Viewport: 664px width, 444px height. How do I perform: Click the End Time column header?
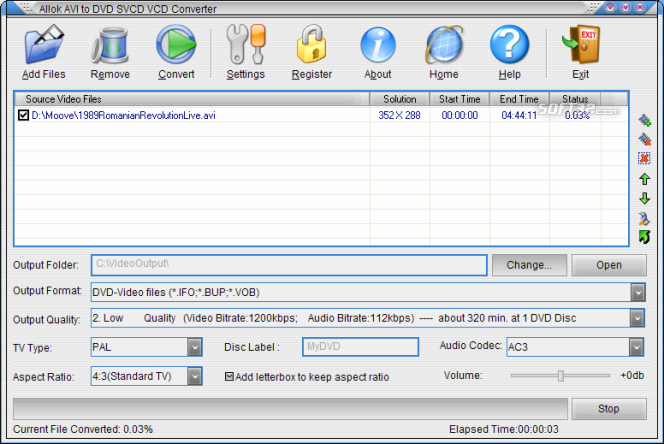coord(519,99)
